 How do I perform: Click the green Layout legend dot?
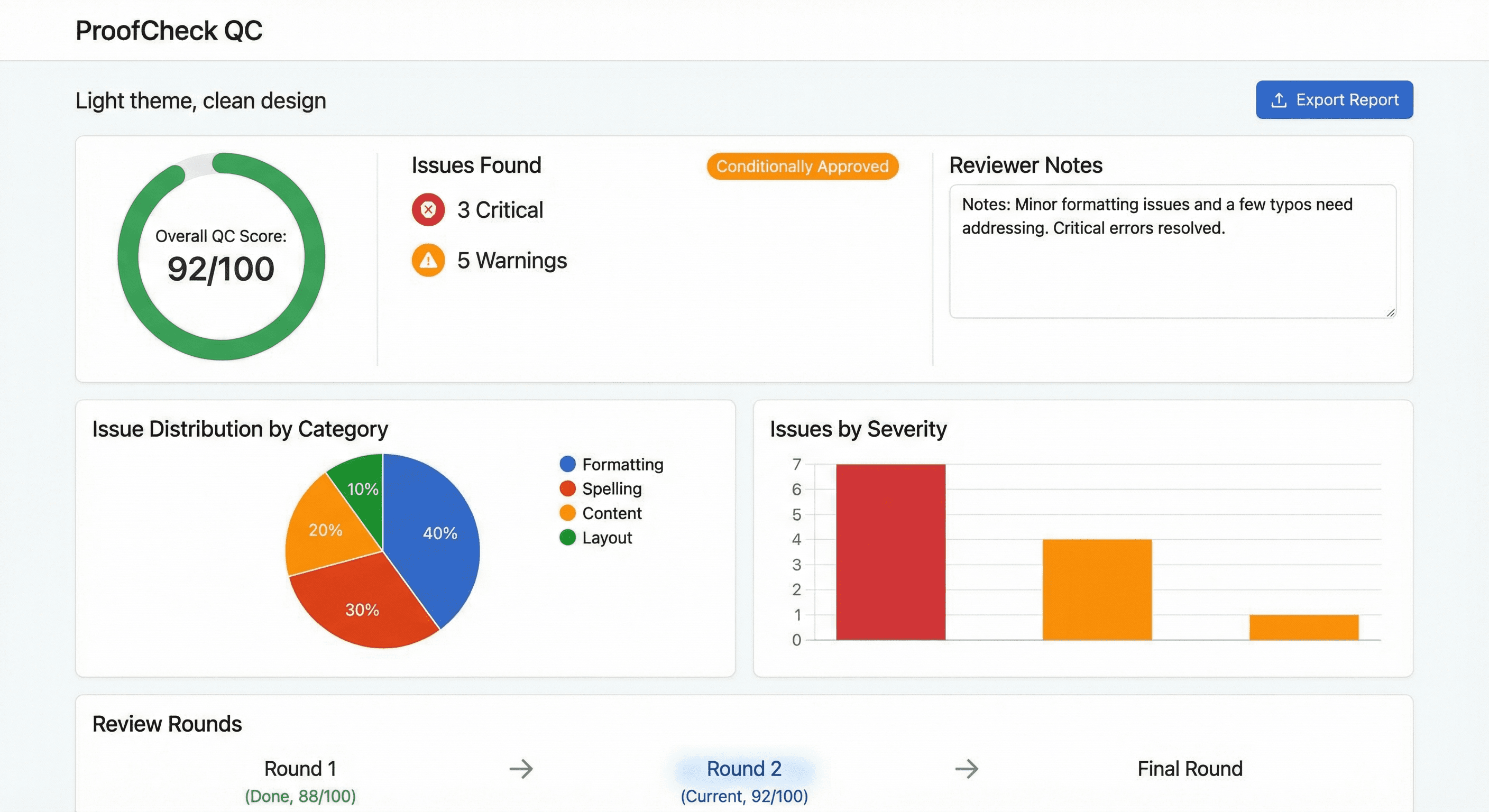pyautogui.click(x=567, y=538)
